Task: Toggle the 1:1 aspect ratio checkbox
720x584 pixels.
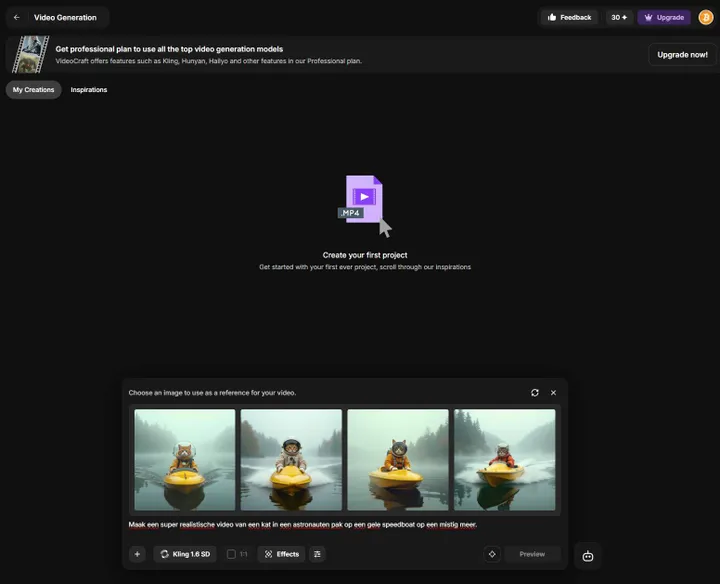Action: [x=231, y=554]
